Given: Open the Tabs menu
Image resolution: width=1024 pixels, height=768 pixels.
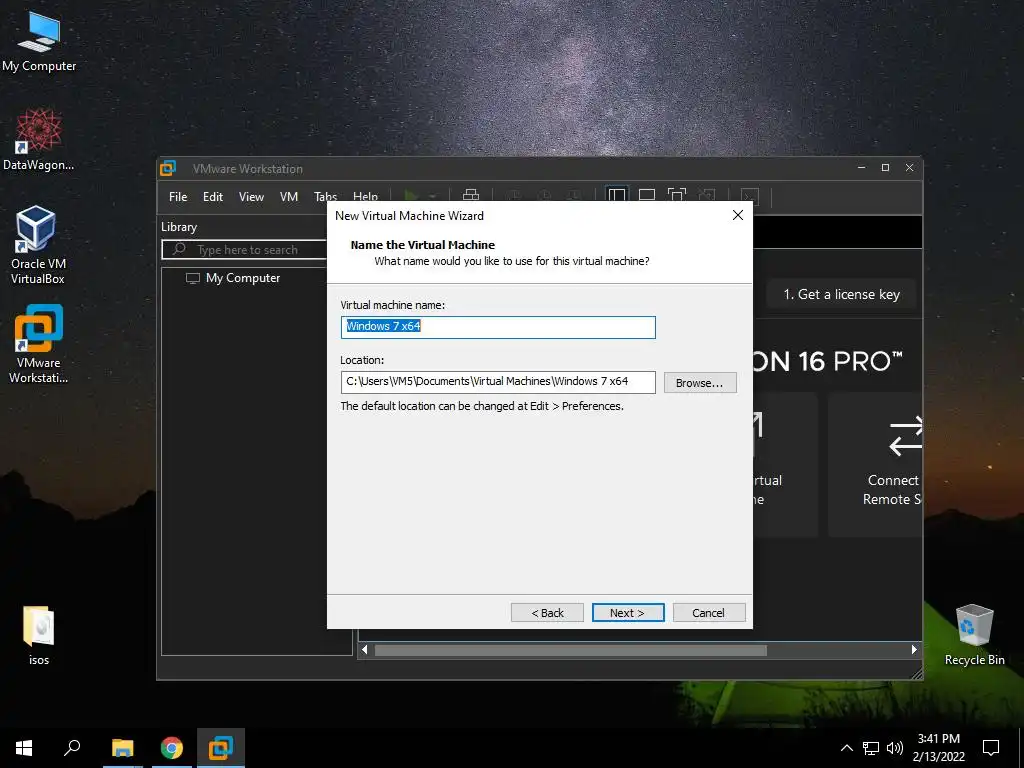Looking at the screenshot, I should click(325, 196).
